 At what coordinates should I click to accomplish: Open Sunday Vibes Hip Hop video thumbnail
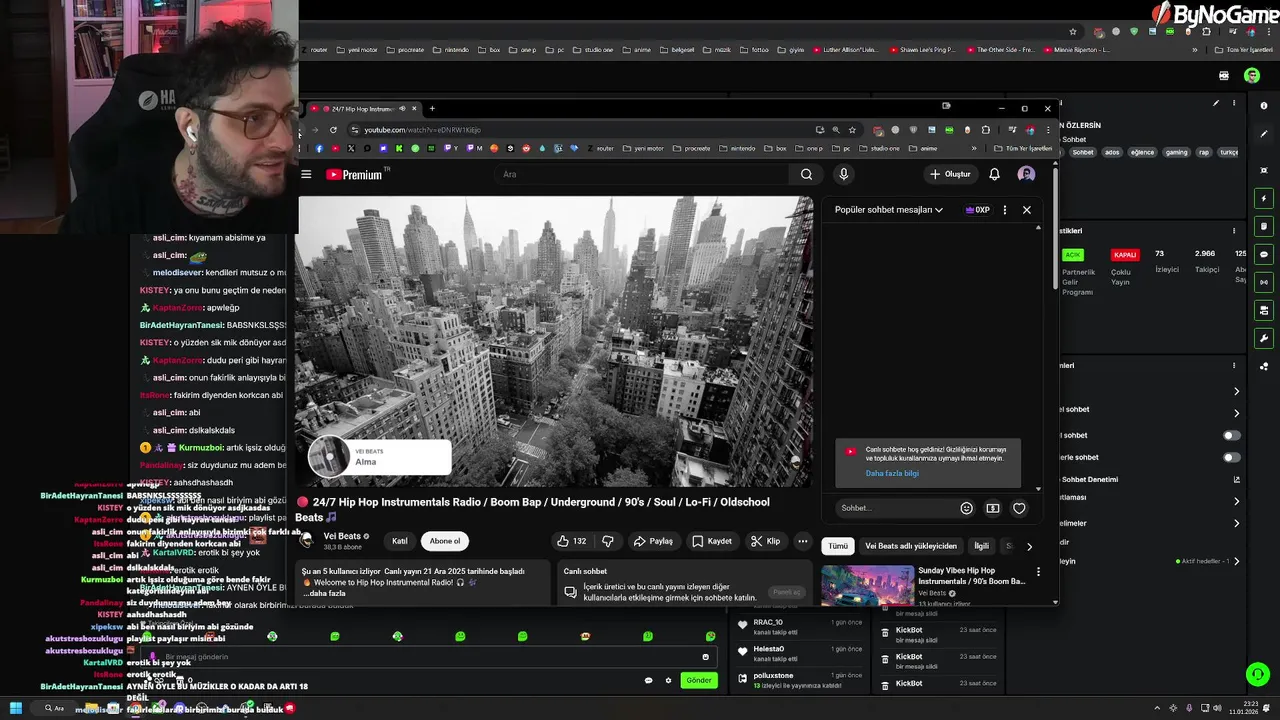pos(867,586)
